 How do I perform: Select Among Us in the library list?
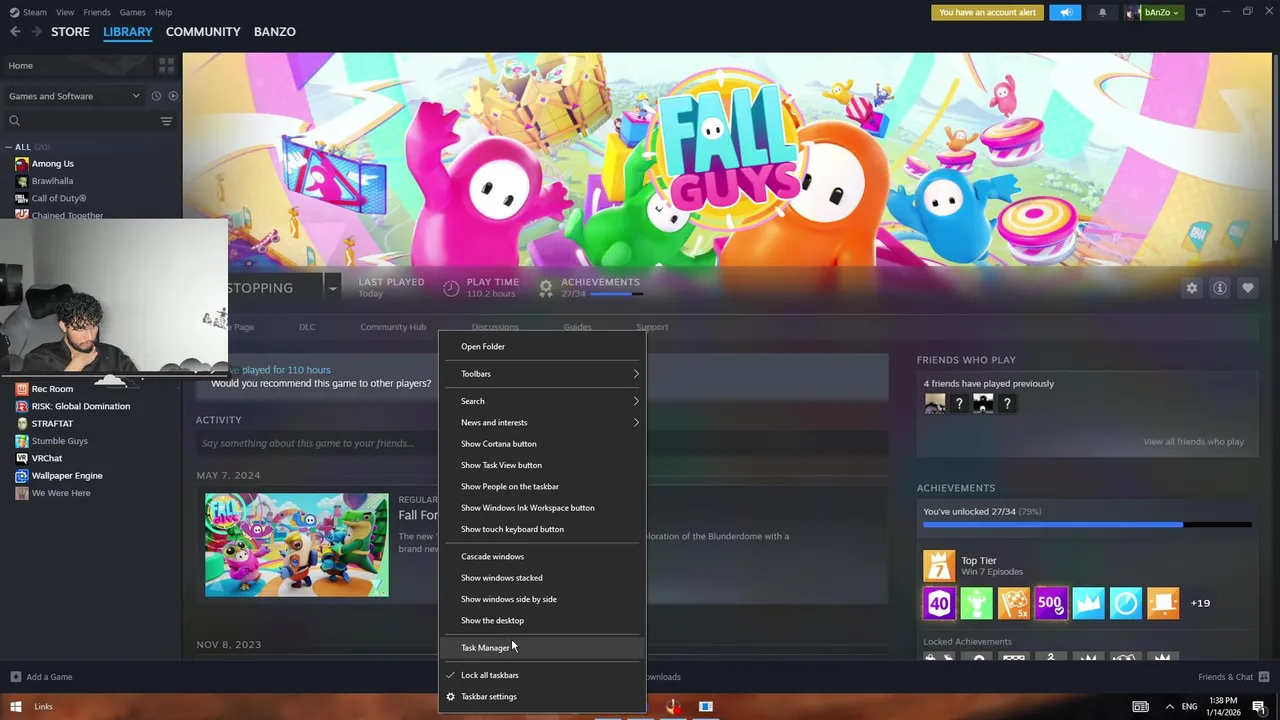[x=52, y=164]
